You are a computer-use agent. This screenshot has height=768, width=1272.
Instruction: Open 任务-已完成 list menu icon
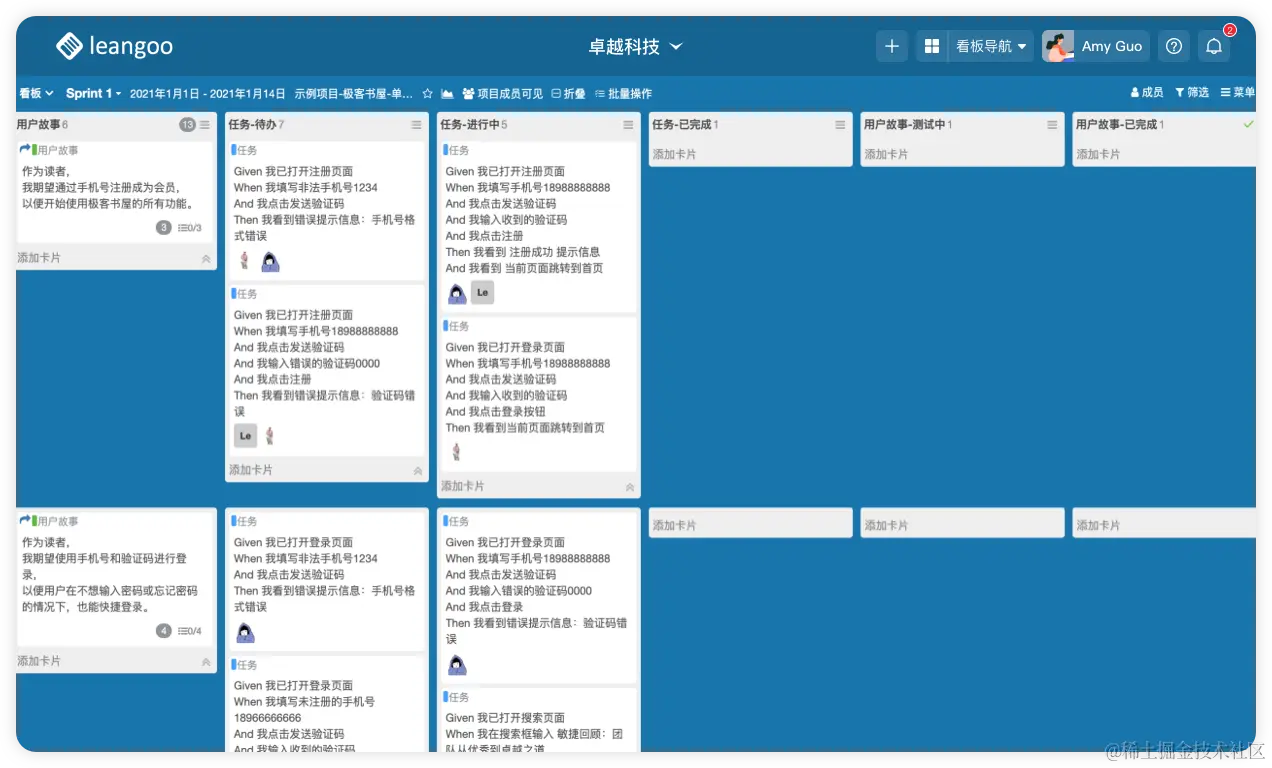pyautogui.click(x=841, y=125)
